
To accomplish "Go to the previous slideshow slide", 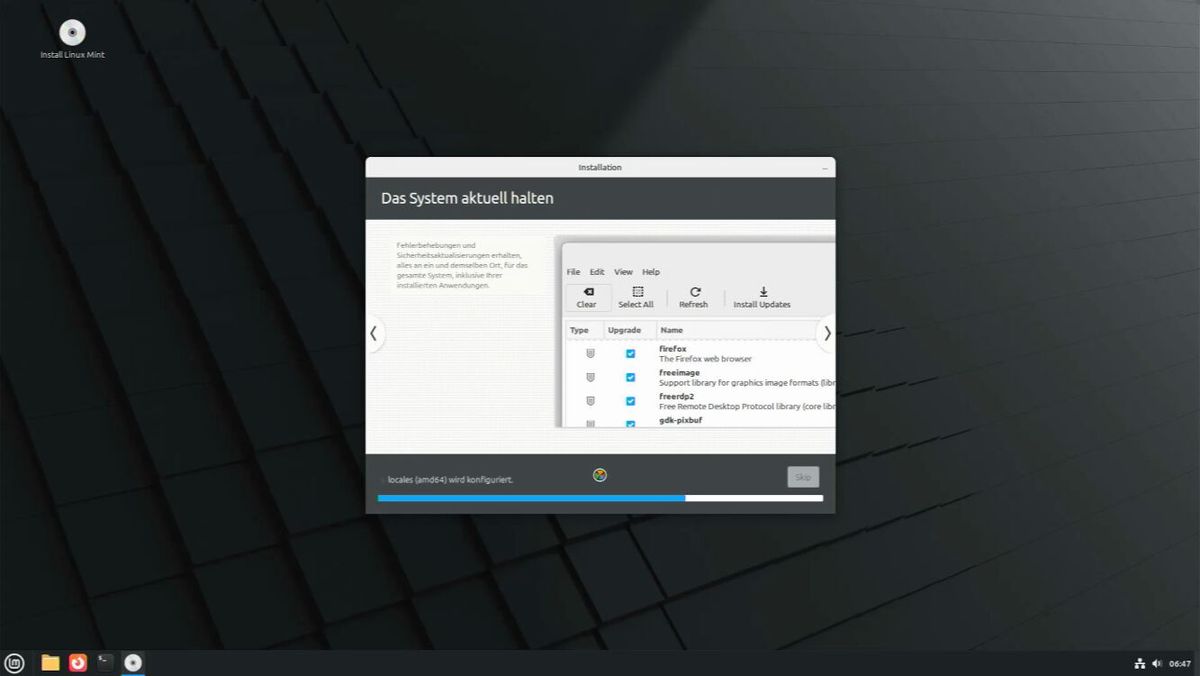I will pos(374,333).
